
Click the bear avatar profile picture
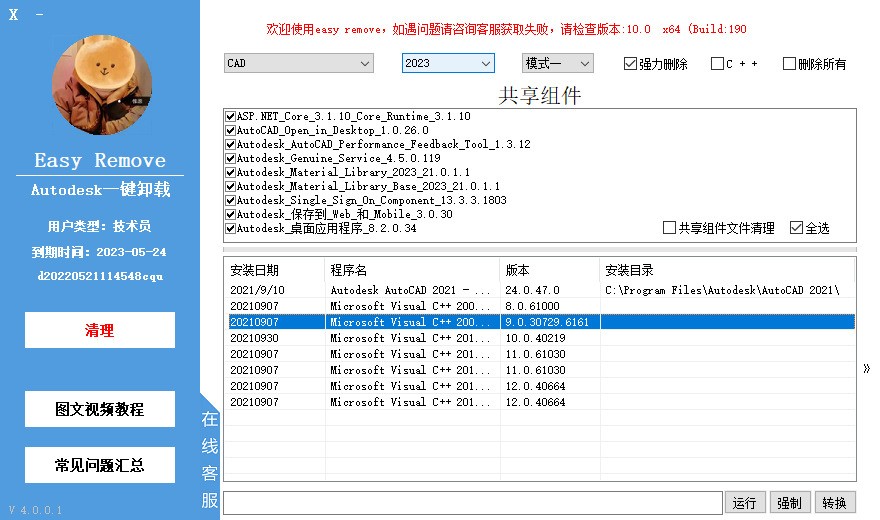coord(102,85)
